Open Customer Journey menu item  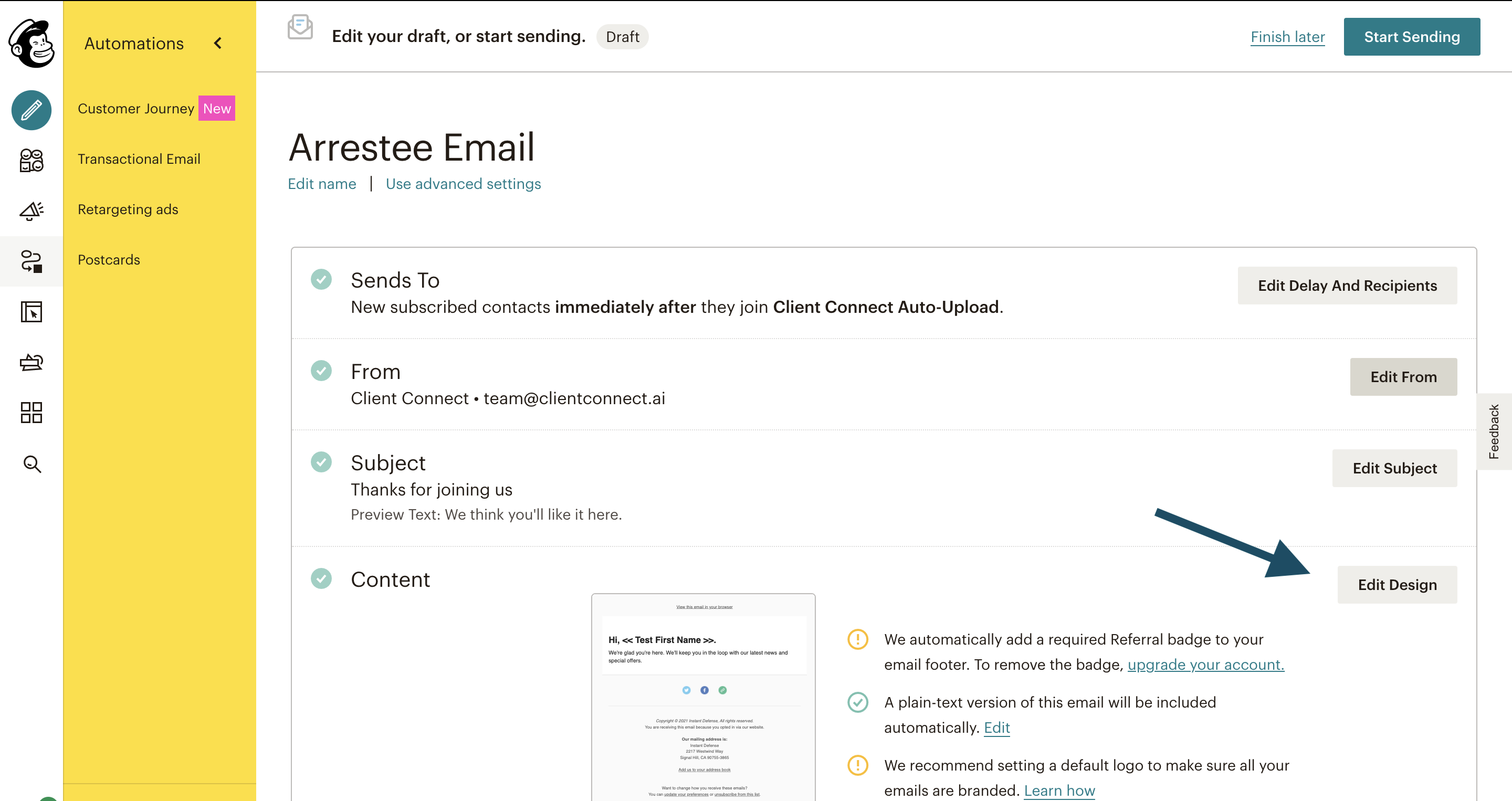click(x=136, y=109)
